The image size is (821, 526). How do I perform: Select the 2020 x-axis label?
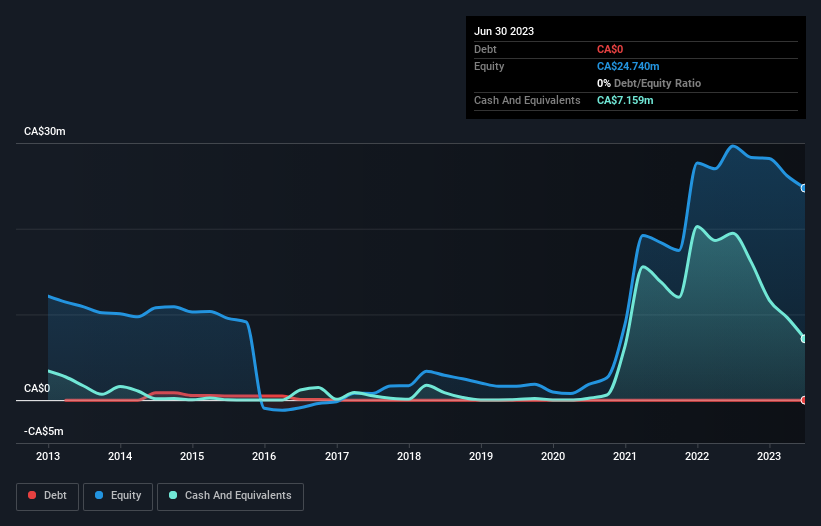[553, 456]
